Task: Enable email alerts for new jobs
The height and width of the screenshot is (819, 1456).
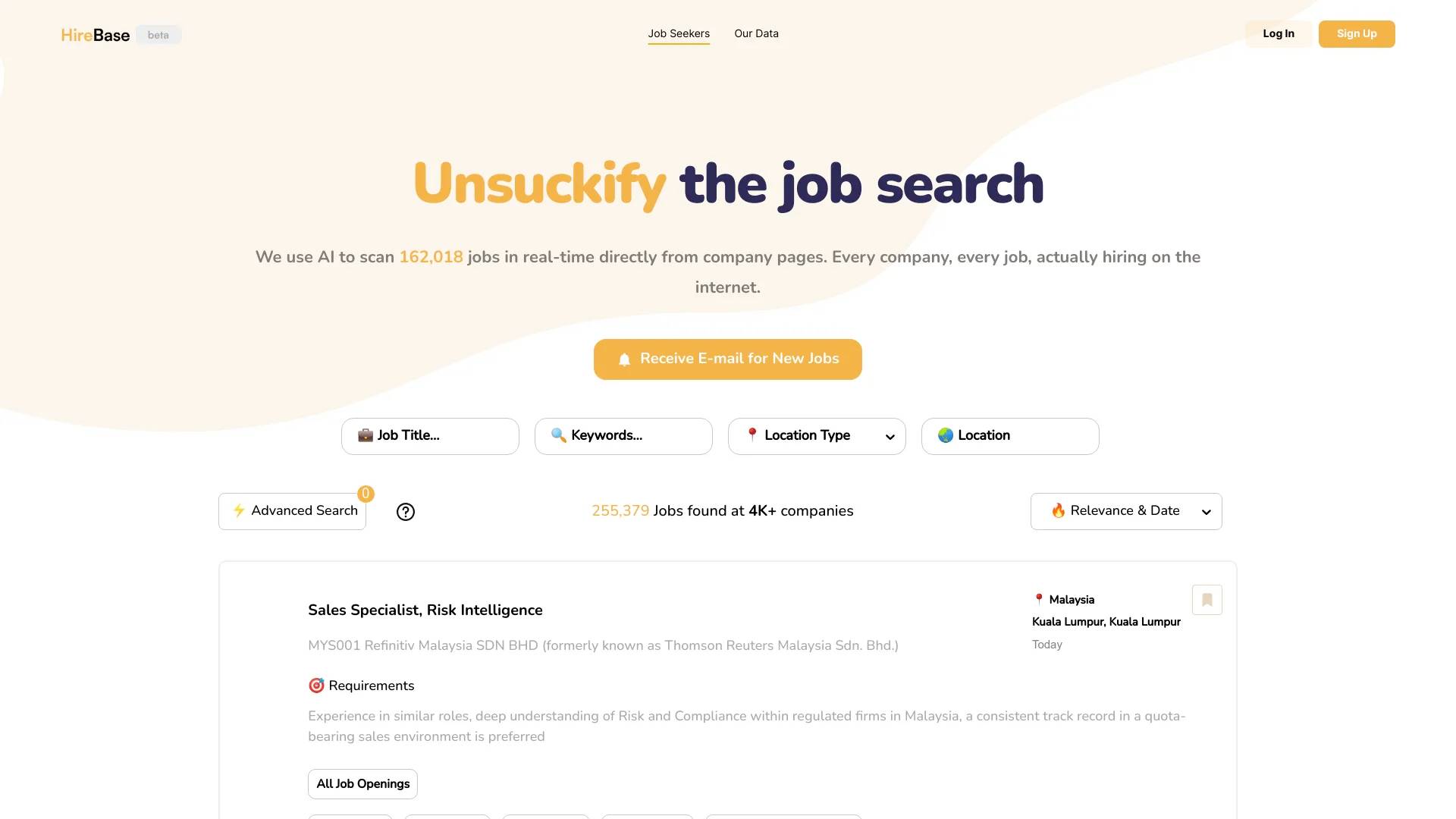Action: point(728,358)
